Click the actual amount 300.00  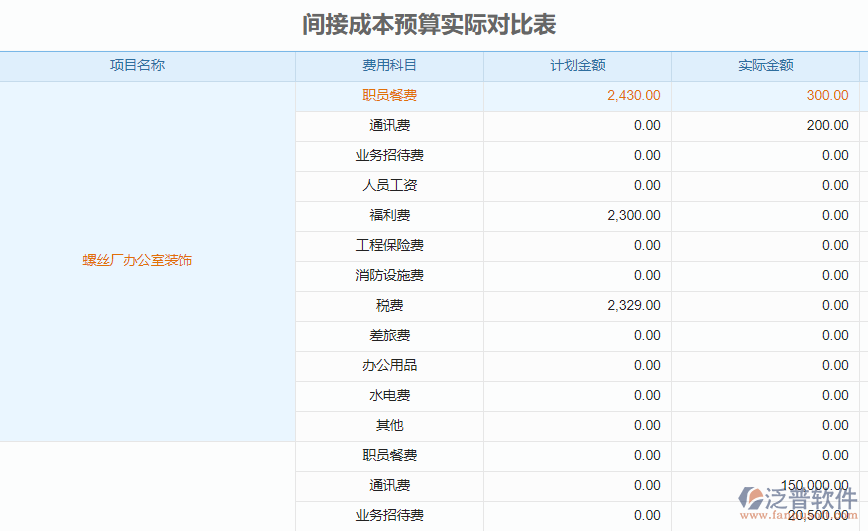pyautogui.click(x=827, y=96)
